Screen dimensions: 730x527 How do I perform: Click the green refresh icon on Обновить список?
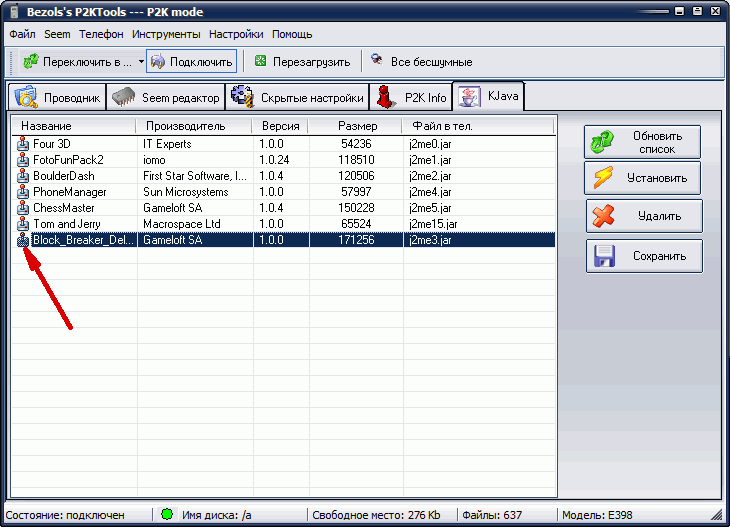point(602,142)
